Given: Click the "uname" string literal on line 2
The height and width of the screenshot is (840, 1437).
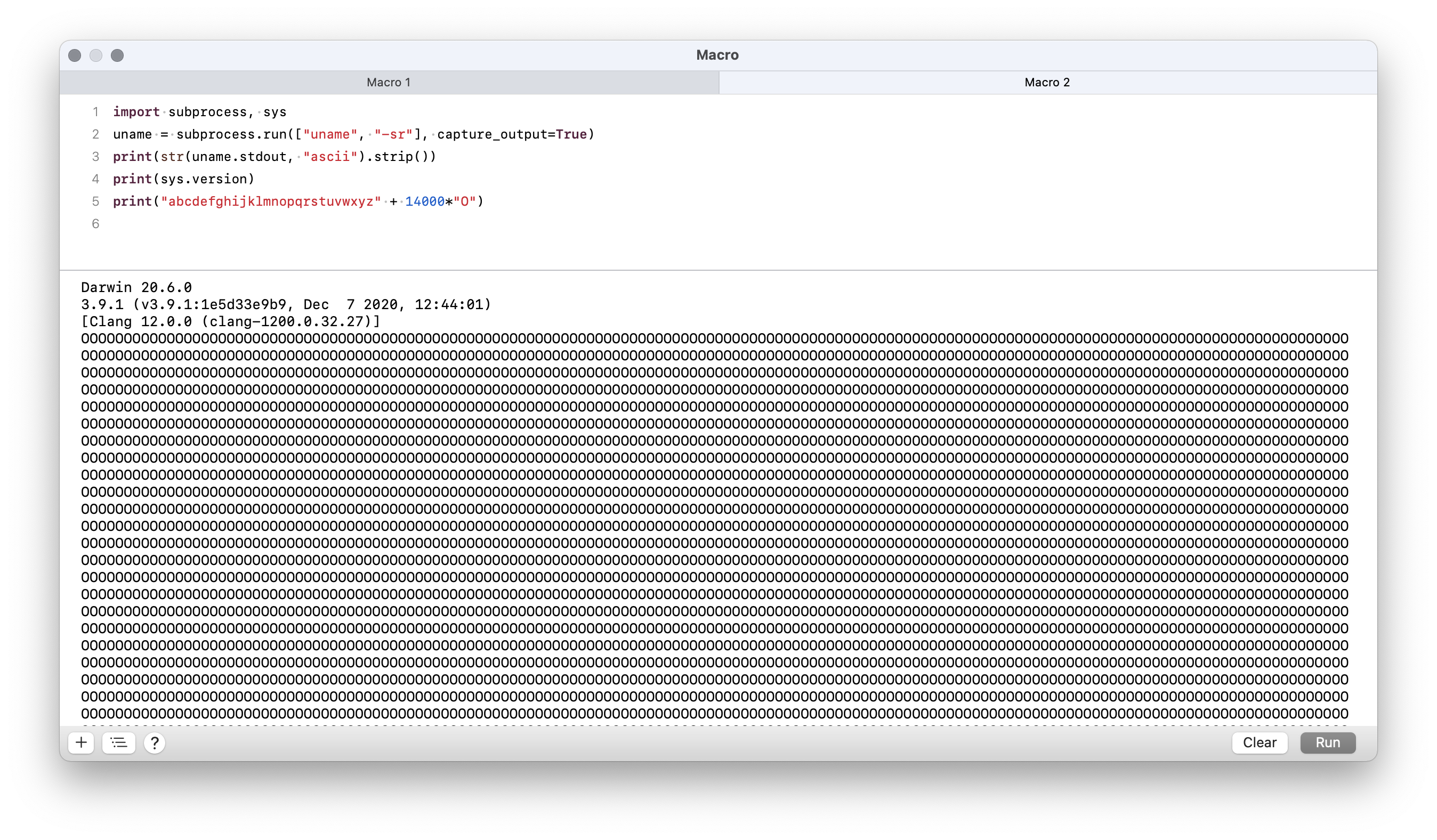Looking at the screenshot, I should (329, 134).
